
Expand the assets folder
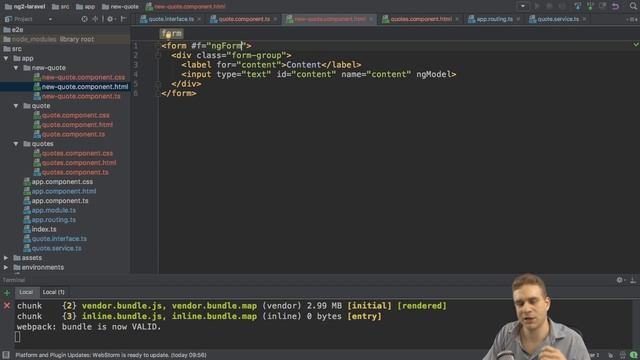pyautogui.click(x=6, y=258)
